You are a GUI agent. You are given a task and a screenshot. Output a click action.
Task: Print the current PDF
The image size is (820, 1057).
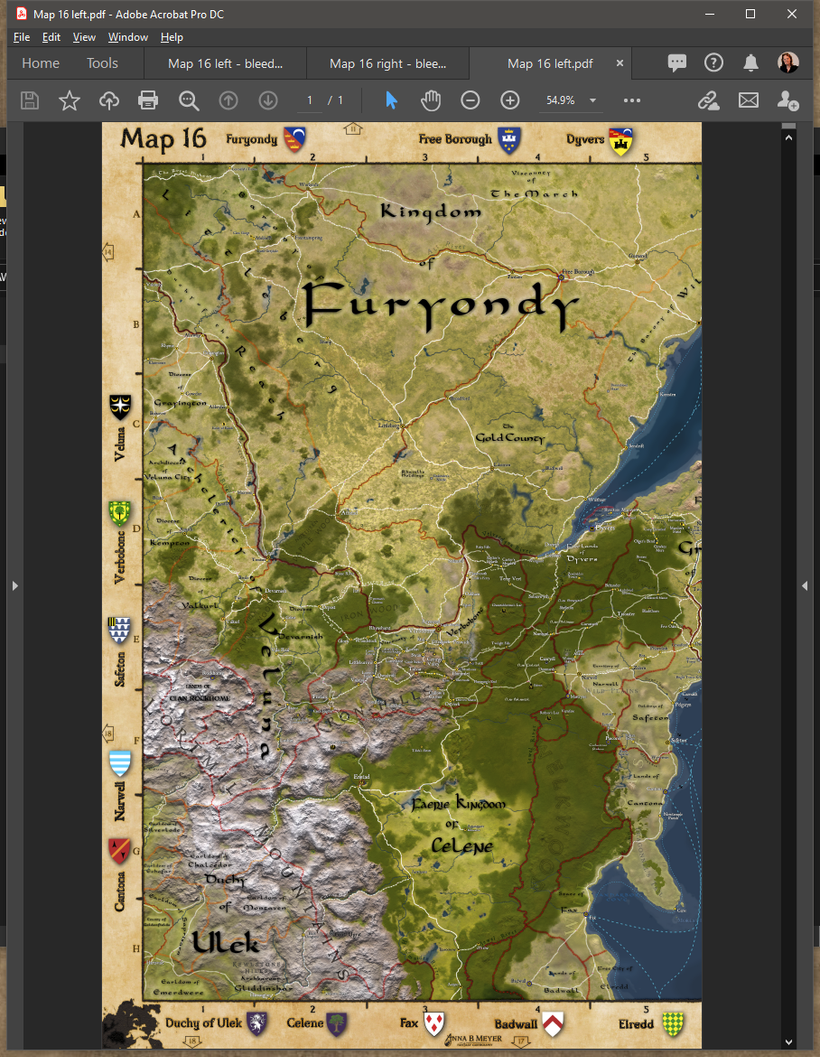point(148,100)
